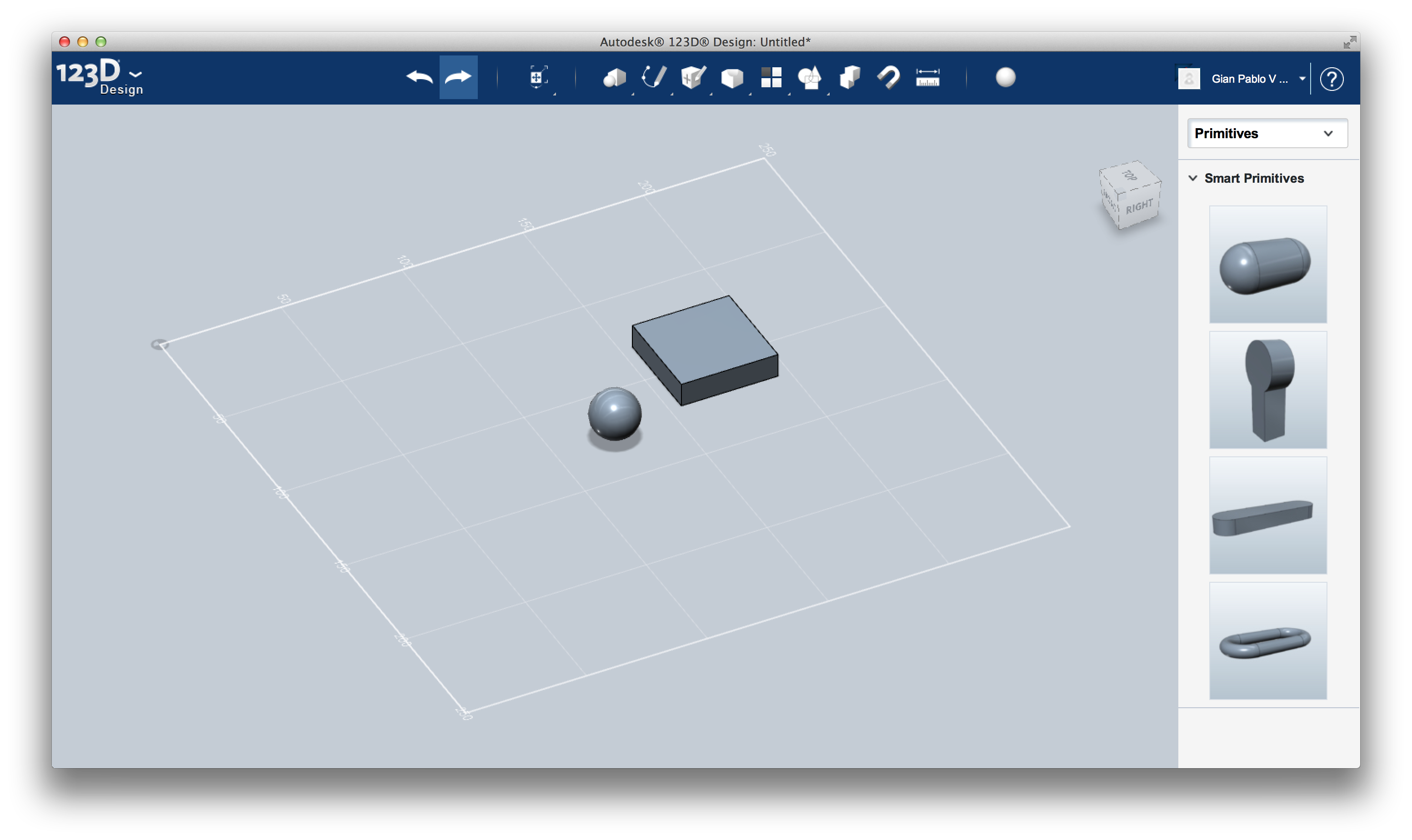Open the Pattern tool
The width and height of the screenshot is (1412, 840).
pos(771,78)
